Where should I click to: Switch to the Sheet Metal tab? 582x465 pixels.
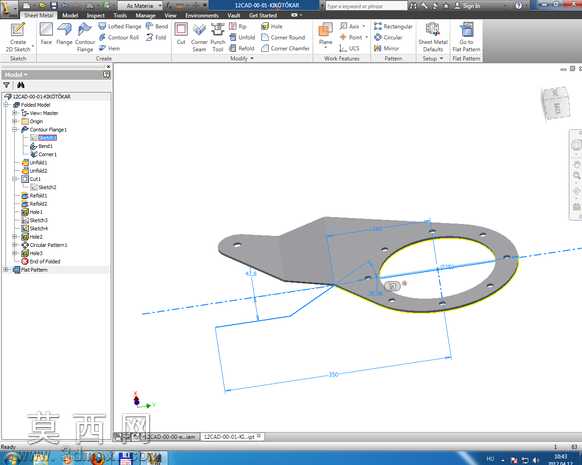point(39,15)
